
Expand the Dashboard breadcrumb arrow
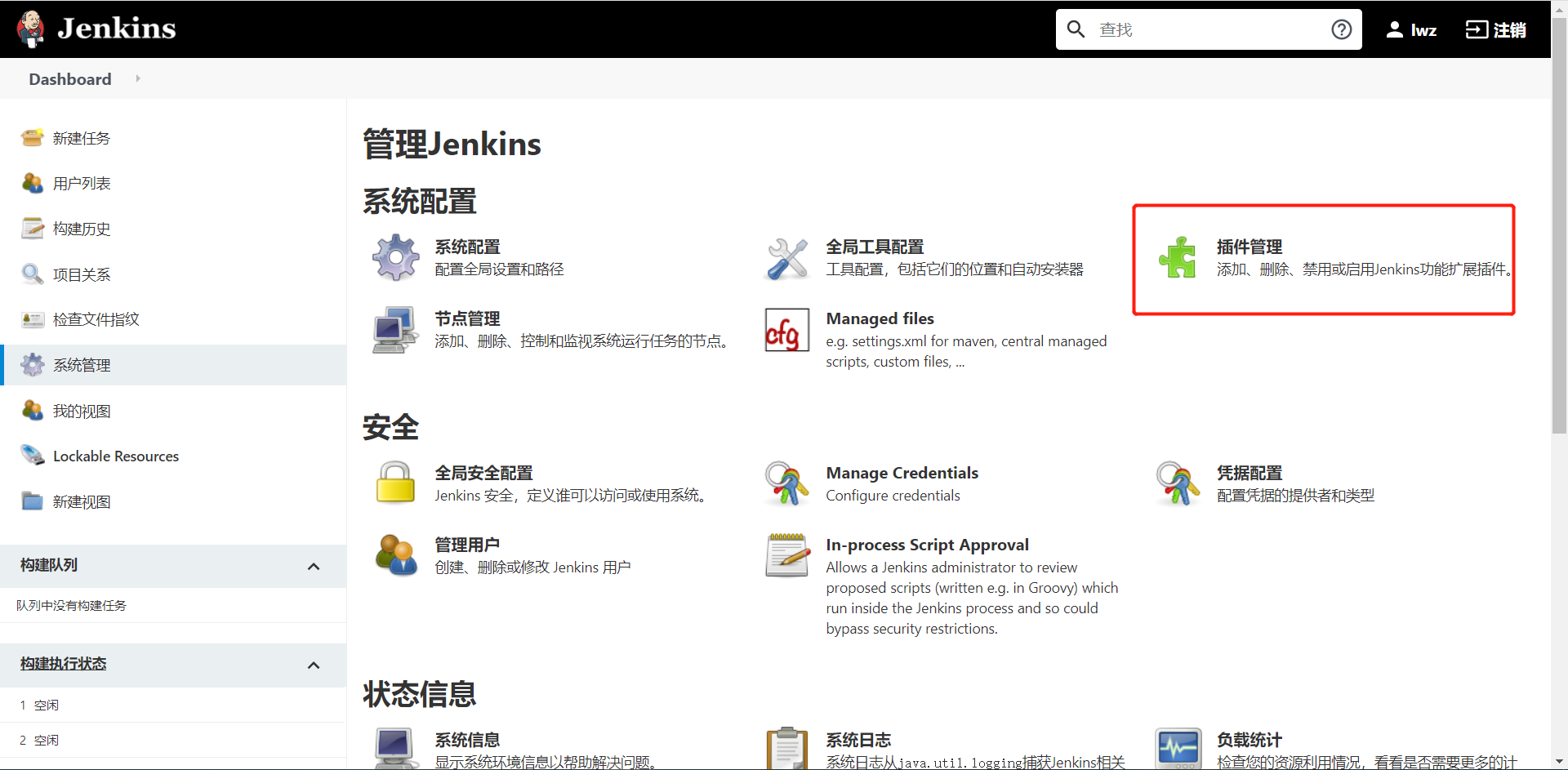coord(138,78)
